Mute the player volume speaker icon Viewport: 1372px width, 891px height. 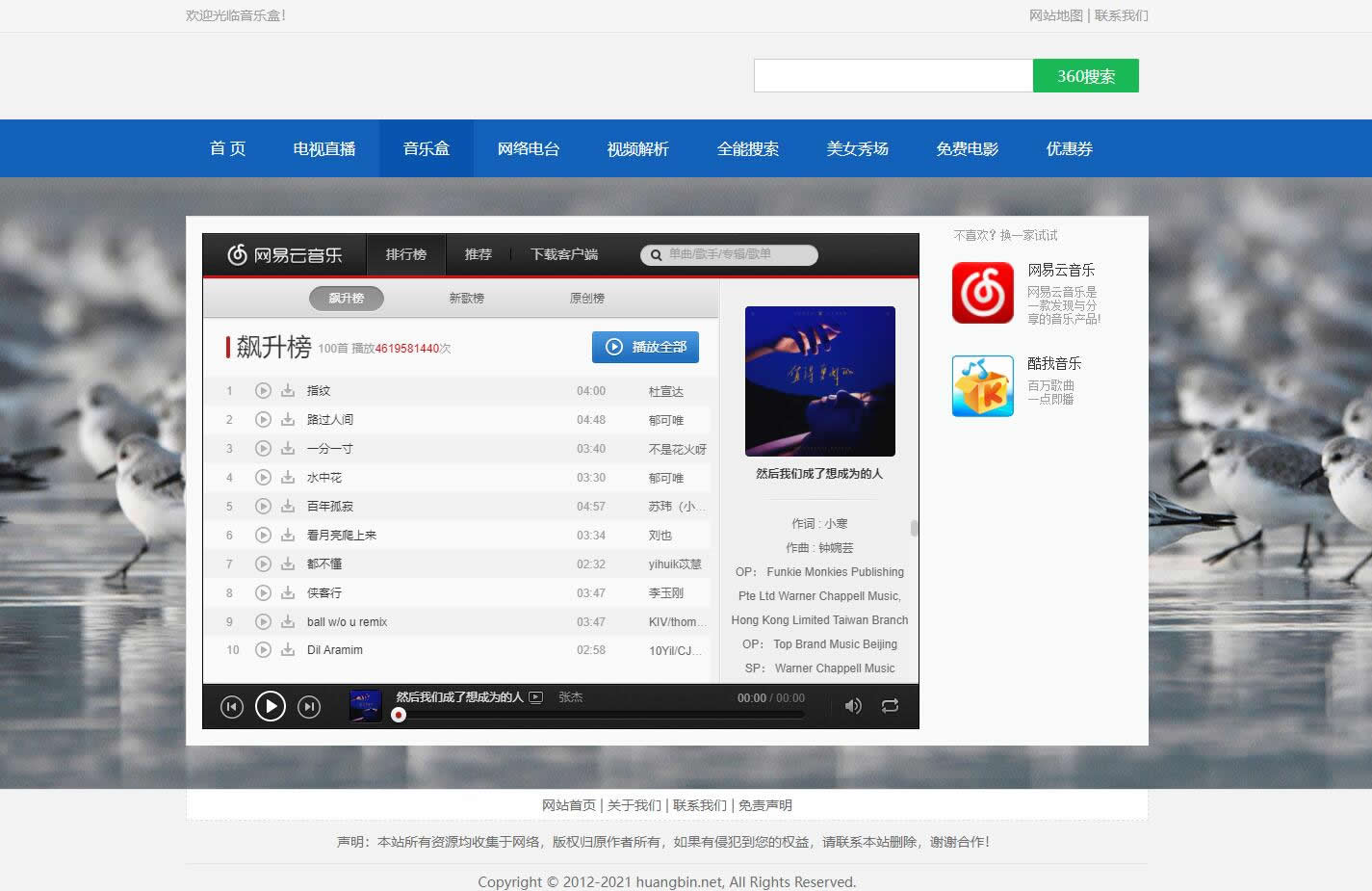[853, 706]
